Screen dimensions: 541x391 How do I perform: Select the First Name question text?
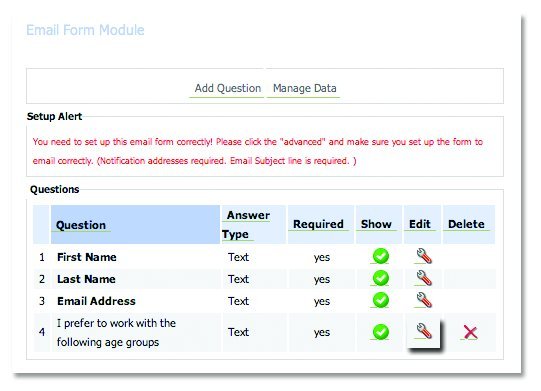tap(87, 257)
